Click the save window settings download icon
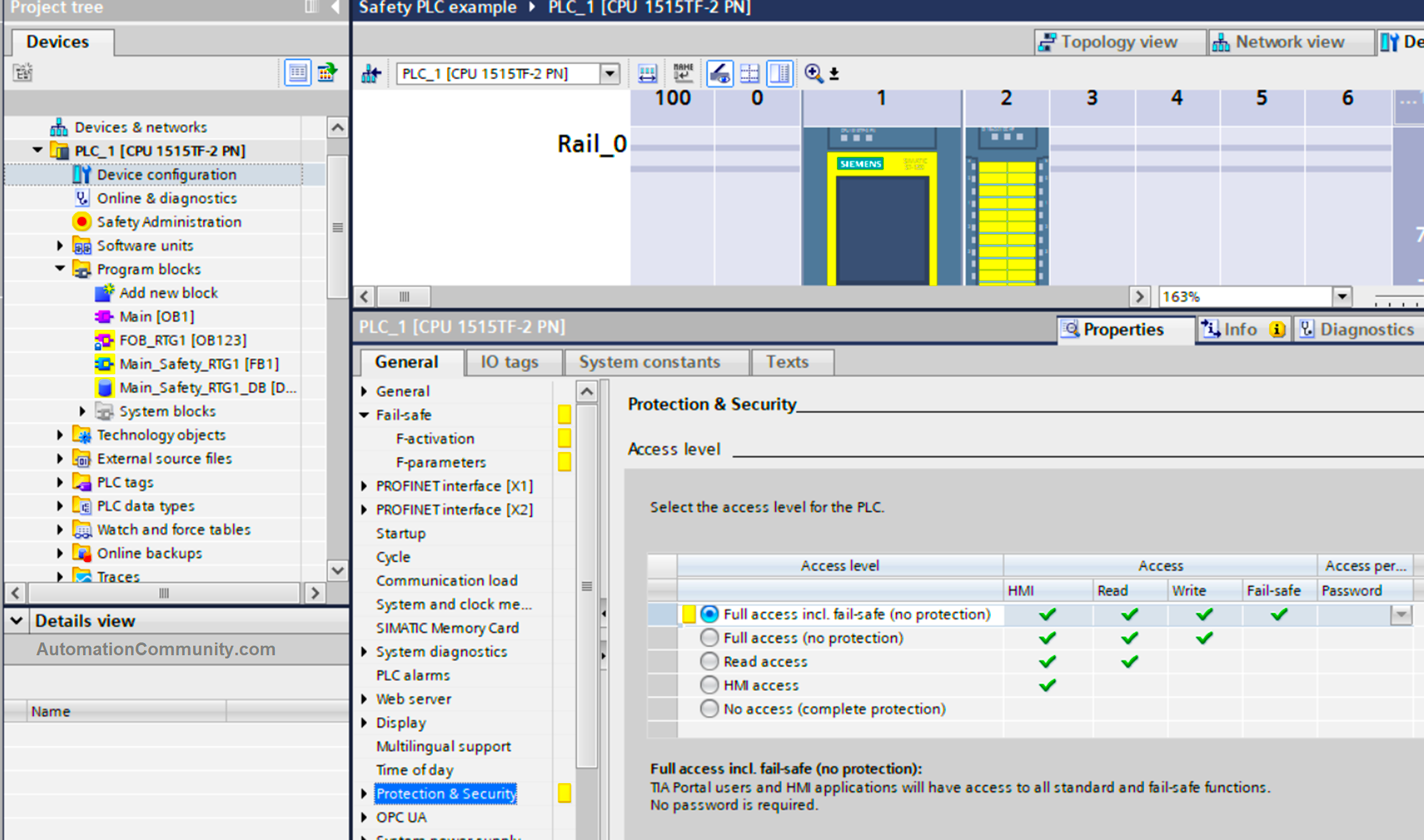The height and width of the screenshot is (840, 1424). [x=833, y=74]
